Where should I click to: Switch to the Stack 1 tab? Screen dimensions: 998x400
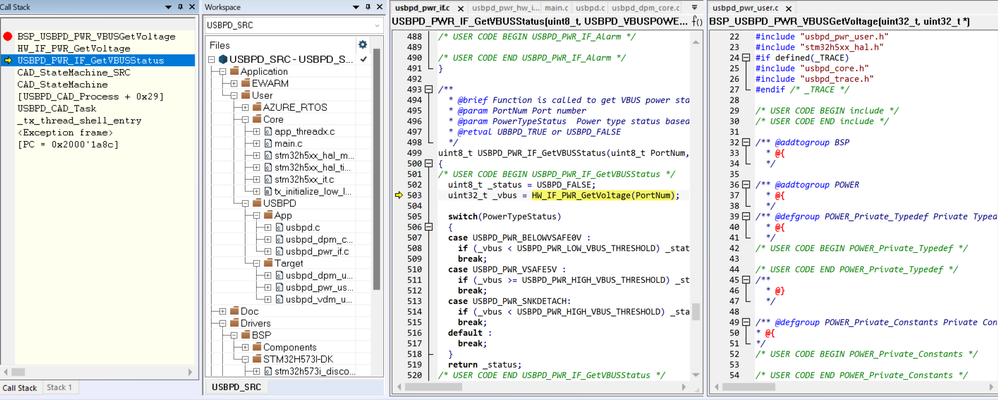59,387
